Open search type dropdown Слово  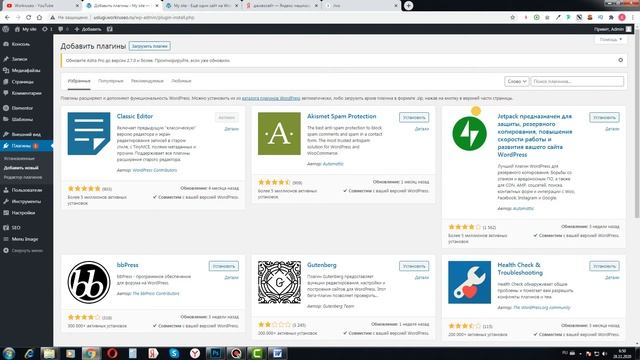pyautogui.click(x=517, y=81)
